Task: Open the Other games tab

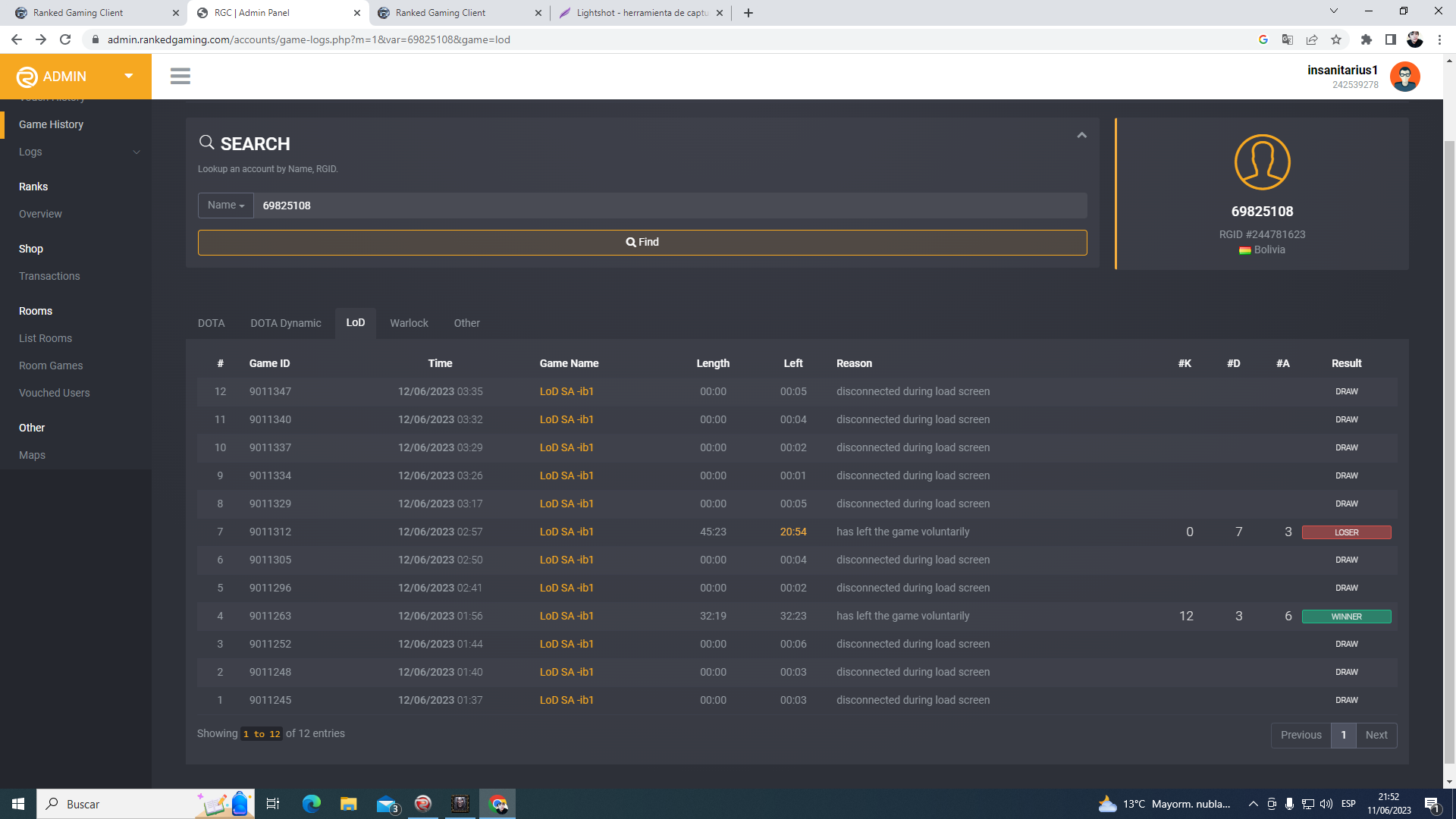Action: 466,323
